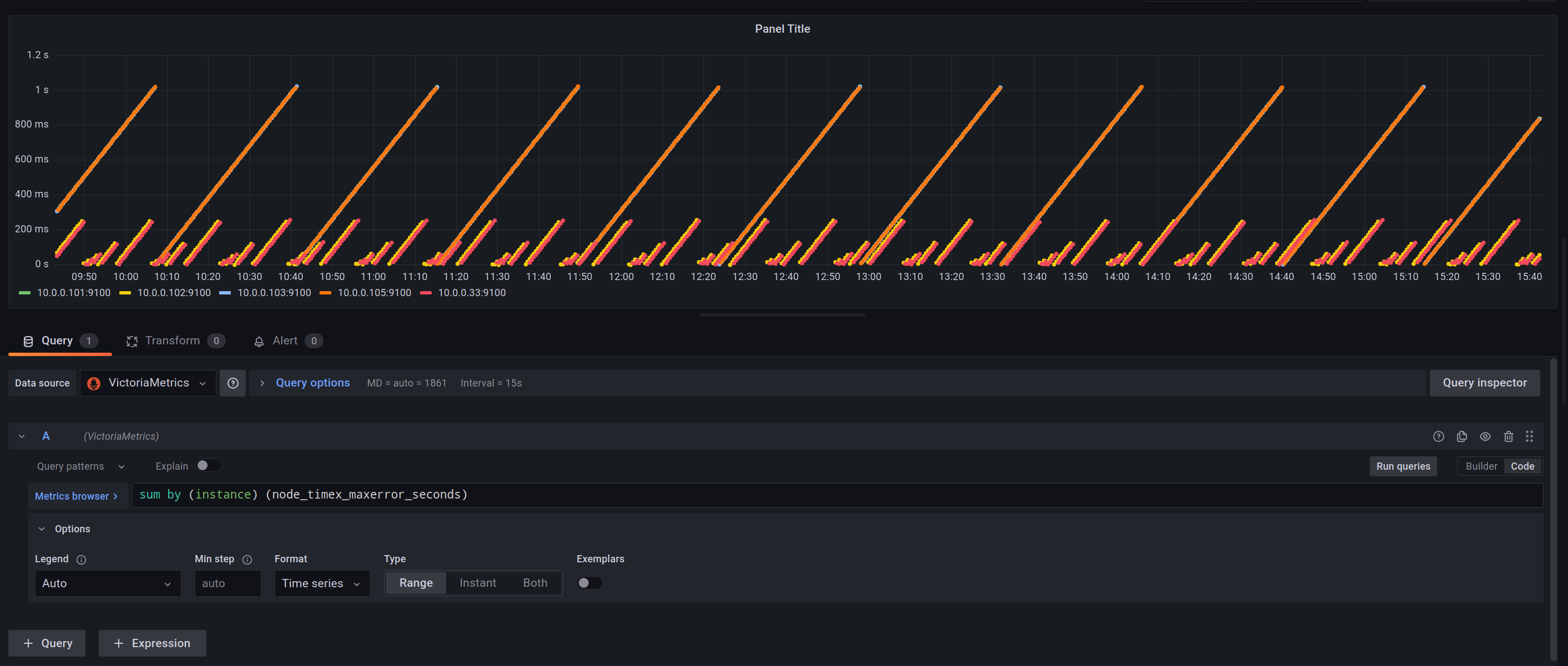Click the Alert bell icon
This screenshot has height=666, width=1568.
[x=259, y=340]
